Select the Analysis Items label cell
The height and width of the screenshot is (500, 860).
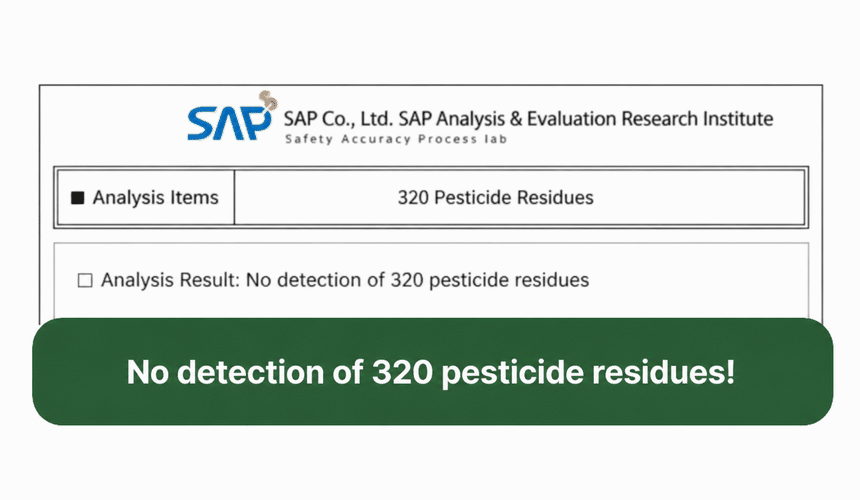coord(146,197)
